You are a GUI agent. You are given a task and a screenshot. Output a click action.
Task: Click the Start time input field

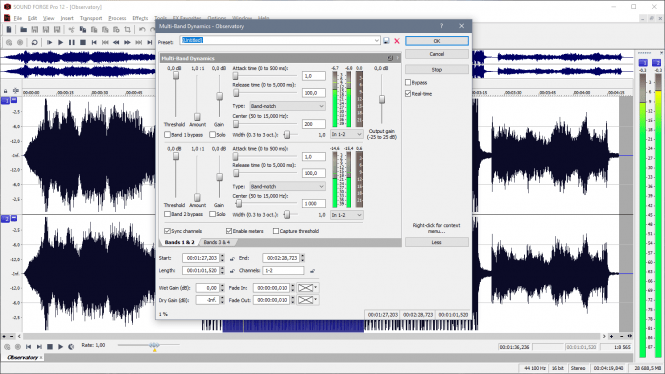tap(200, 258)
